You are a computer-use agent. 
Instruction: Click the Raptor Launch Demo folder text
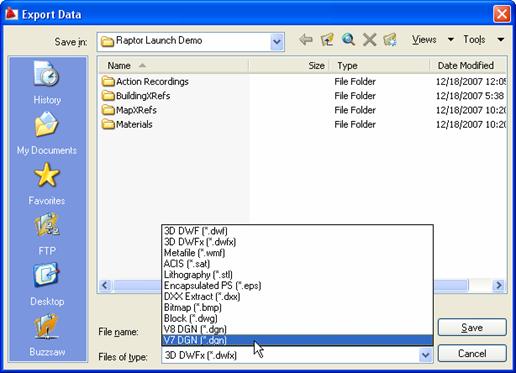coord(159,41)
